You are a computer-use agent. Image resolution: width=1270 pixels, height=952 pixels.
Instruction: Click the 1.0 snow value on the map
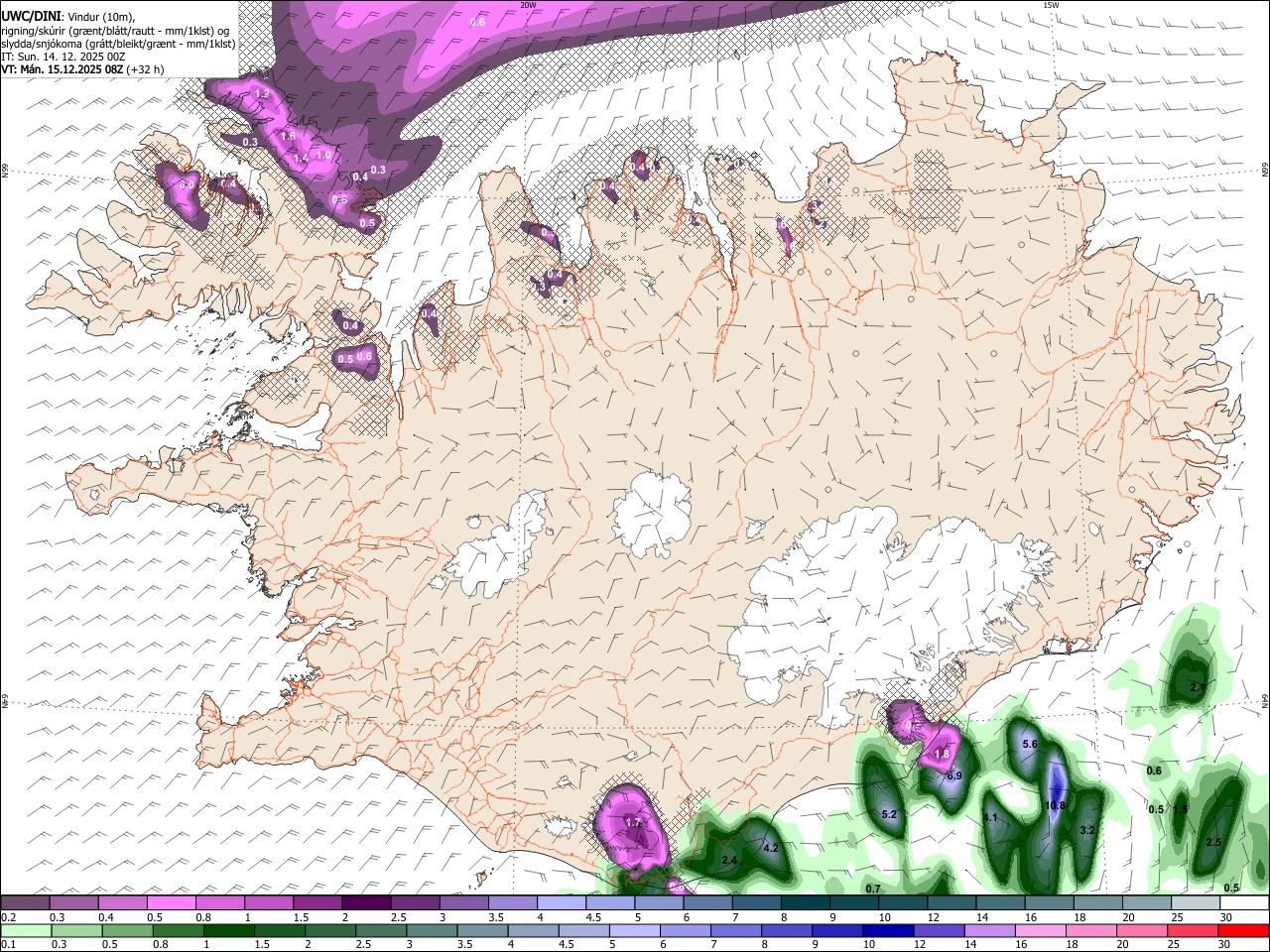coord(323,155)
